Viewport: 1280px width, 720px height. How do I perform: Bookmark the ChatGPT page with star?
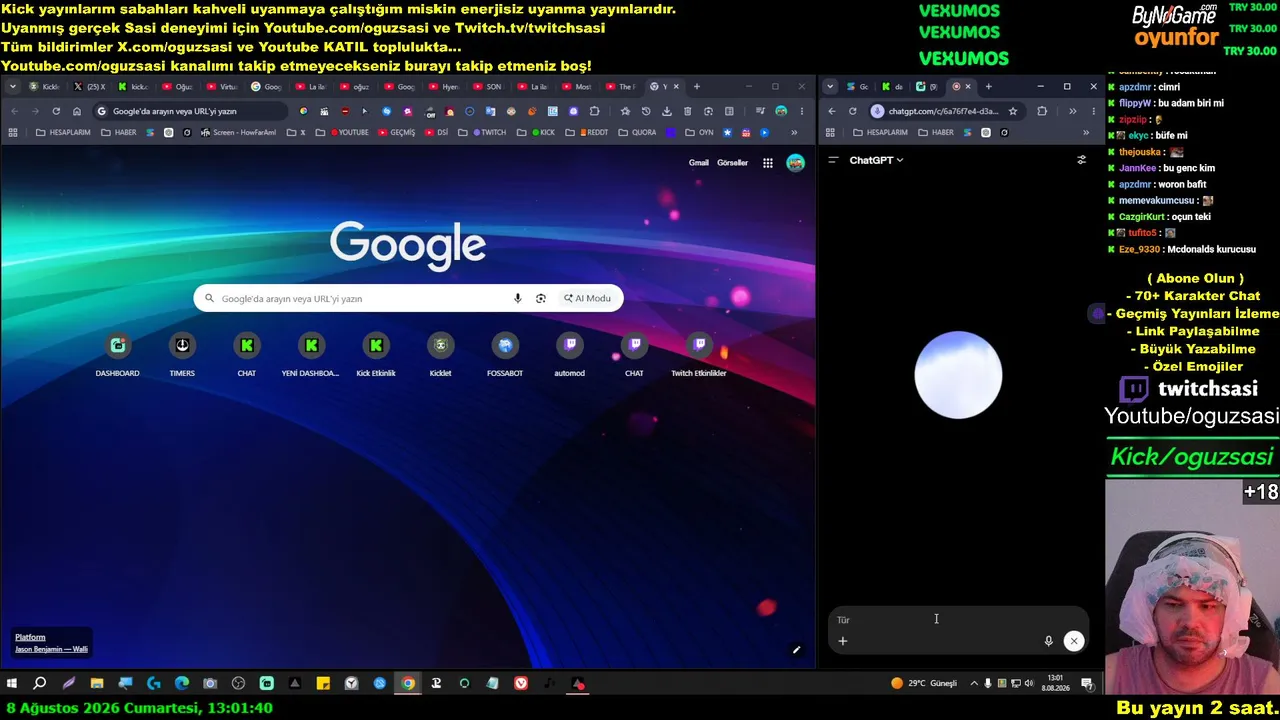pyautogui.click(x=1013, y=111)
